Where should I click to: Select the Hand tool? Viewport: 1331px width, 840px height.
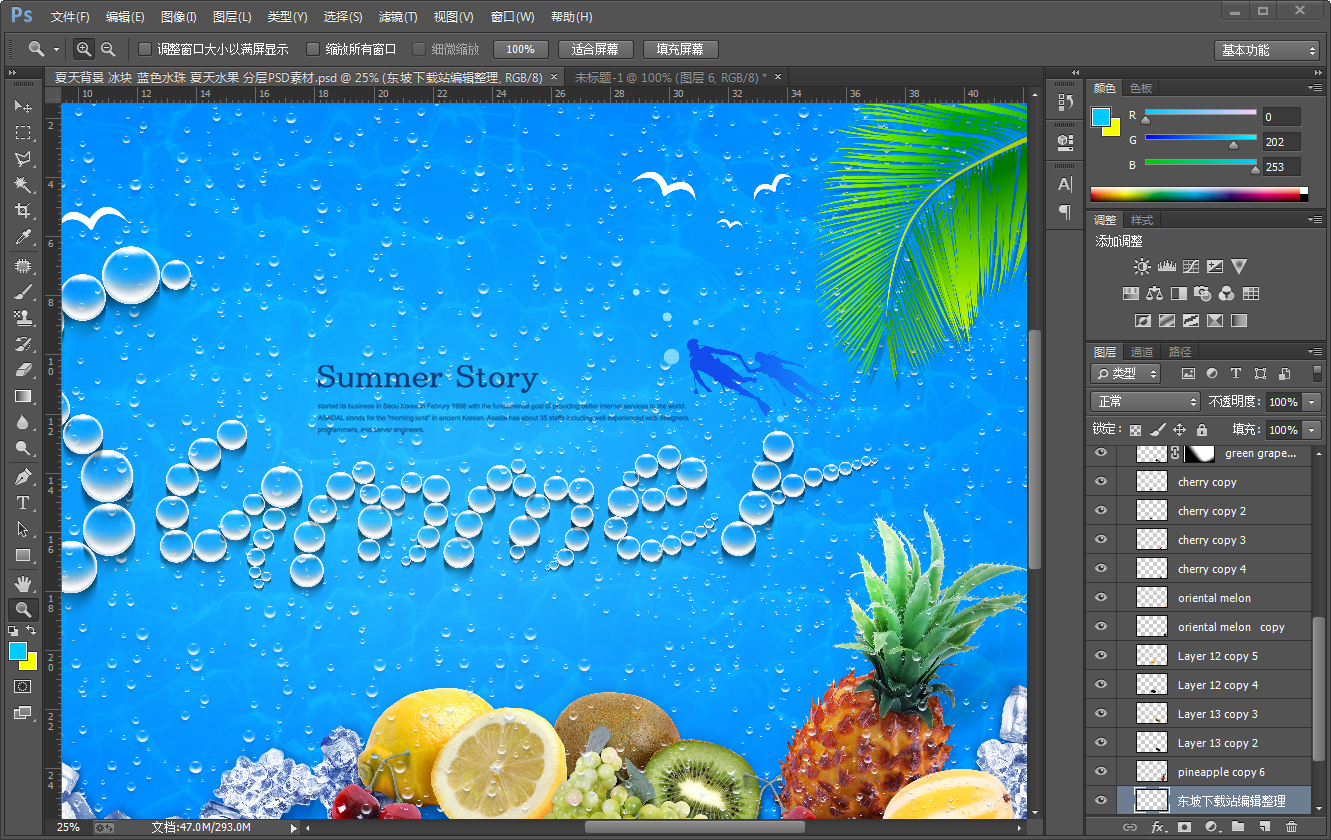click(22, 583)
